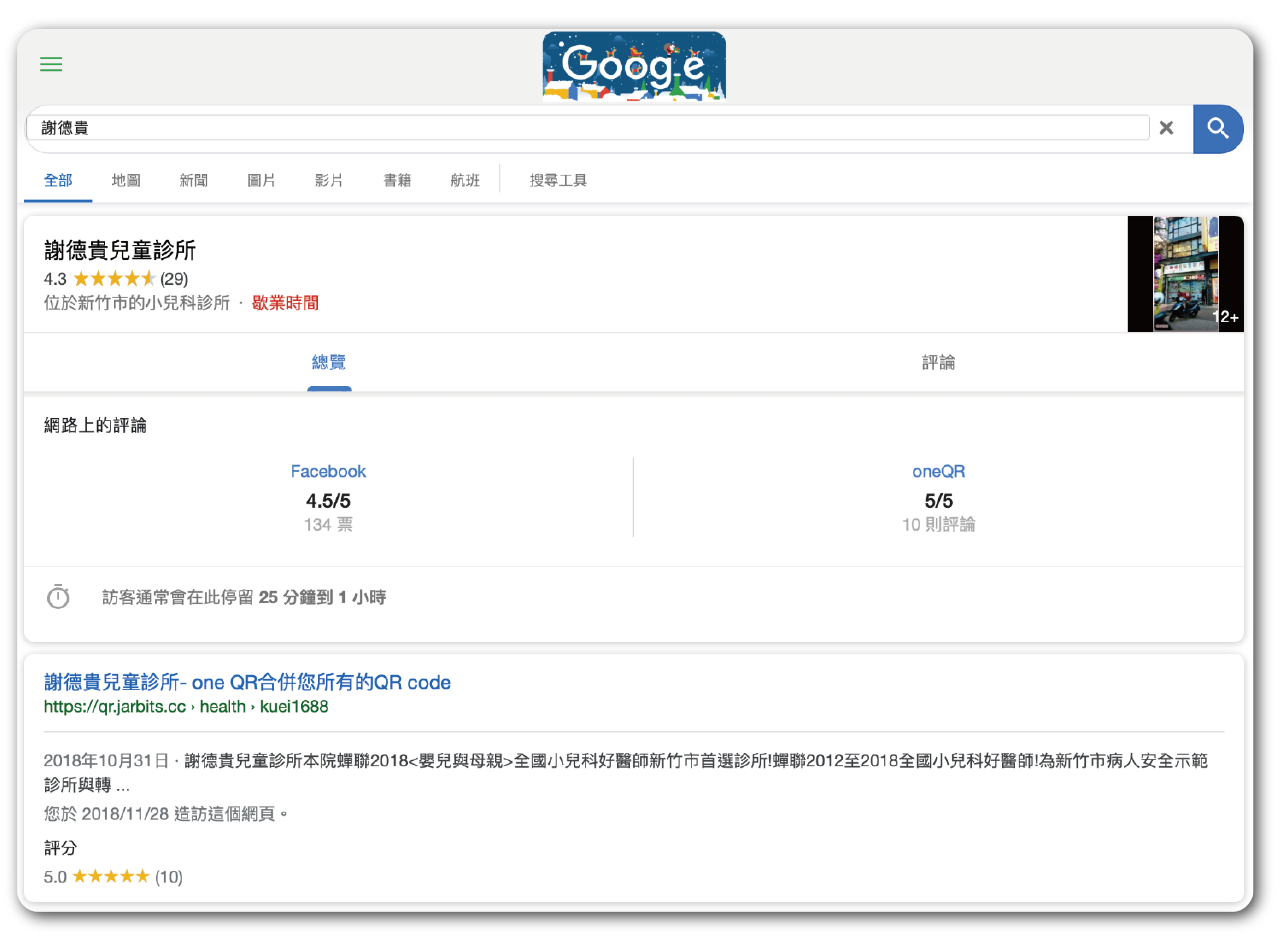Open the 影片 tab
Viewport: 1281px width, 944px height.
(x=329, y=180)
